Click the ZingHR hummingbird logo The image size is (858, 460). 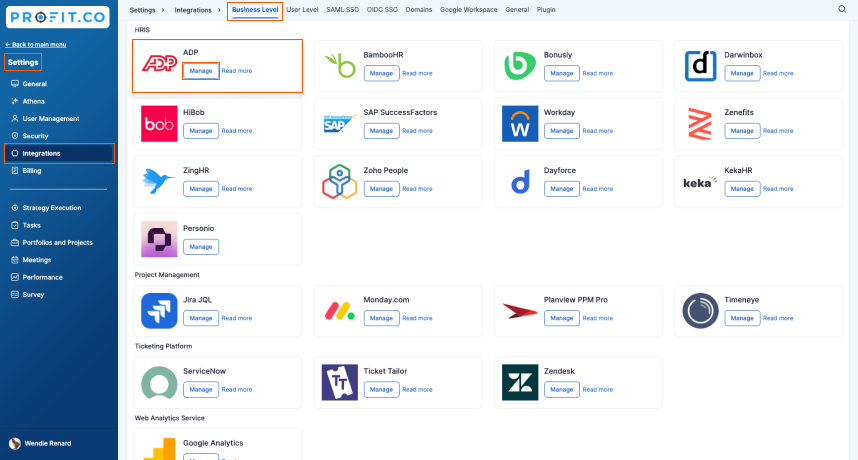[x=159, y=181]
